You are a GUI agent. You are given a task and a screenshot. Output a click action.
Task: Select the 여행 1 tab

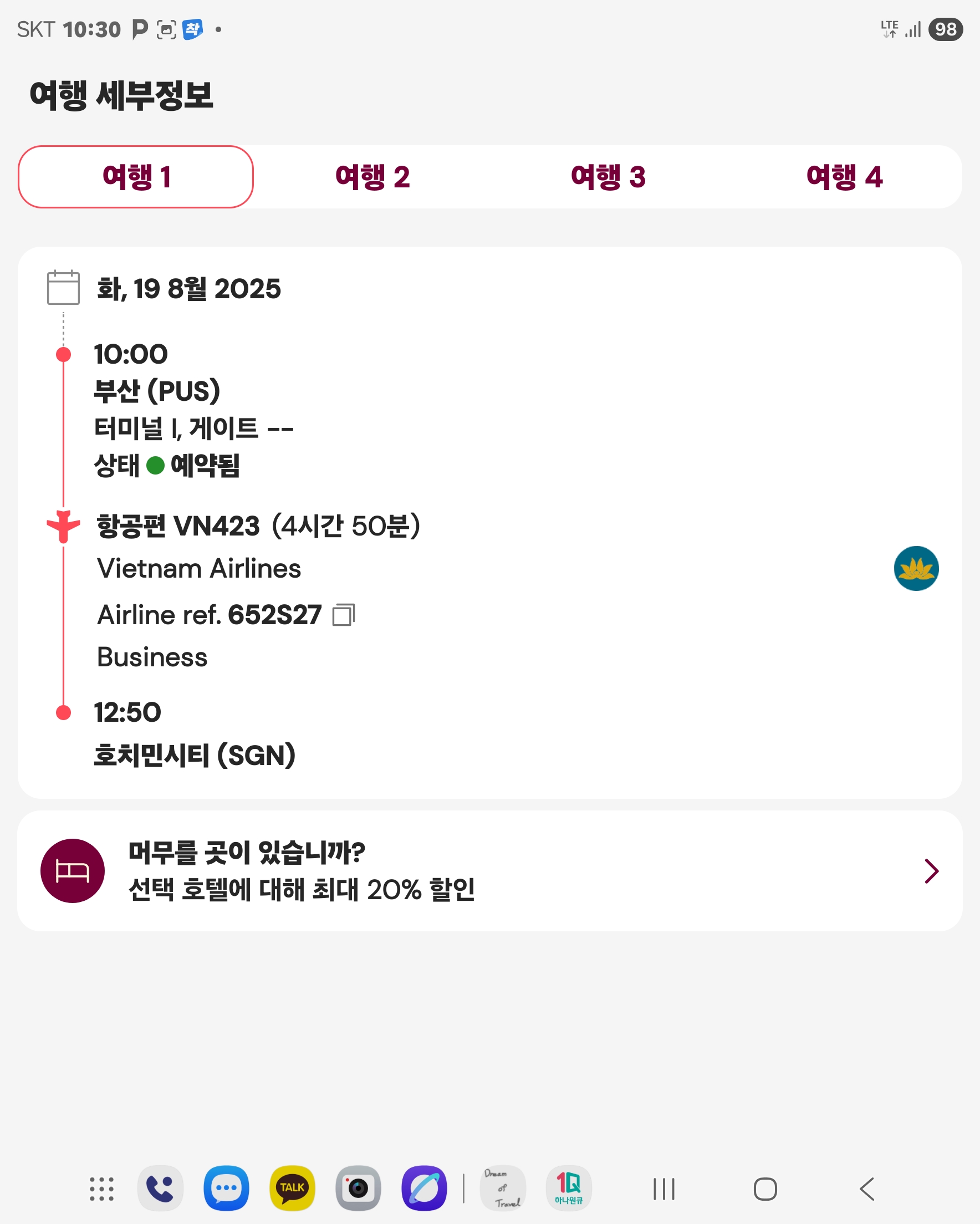pos(136,177)
